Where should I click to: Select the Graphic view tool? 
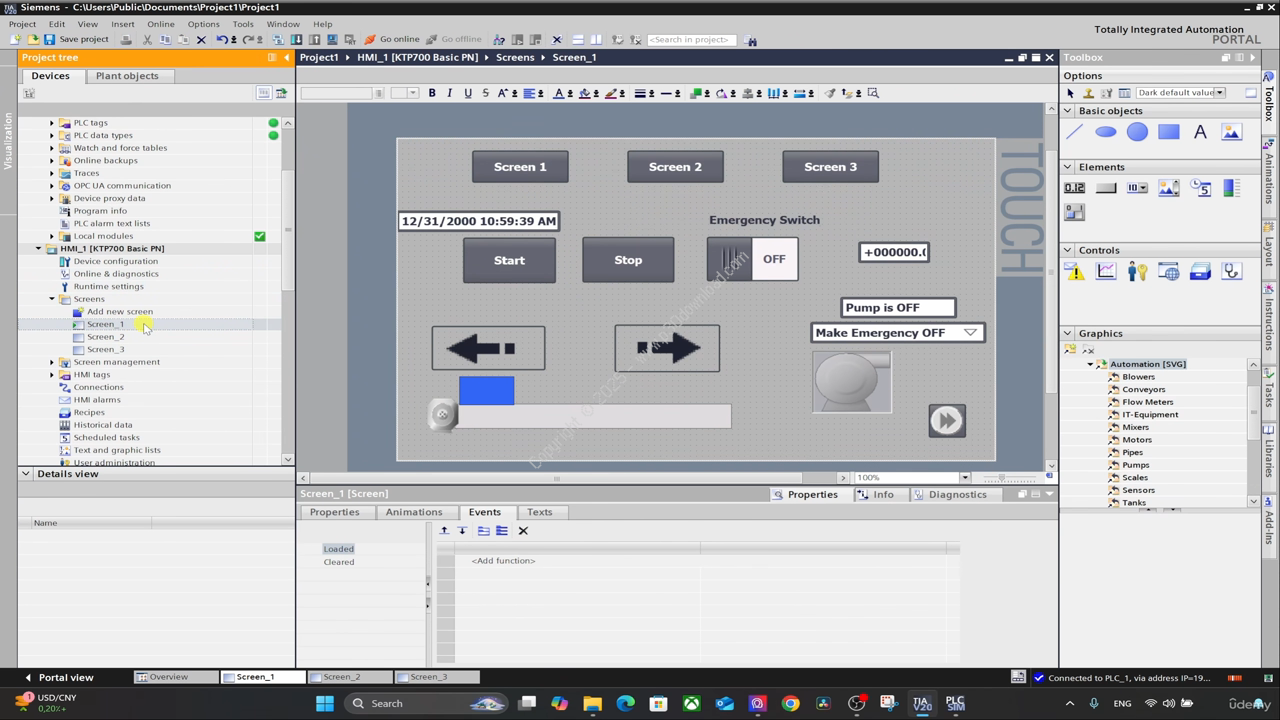tap(1231, 132)
